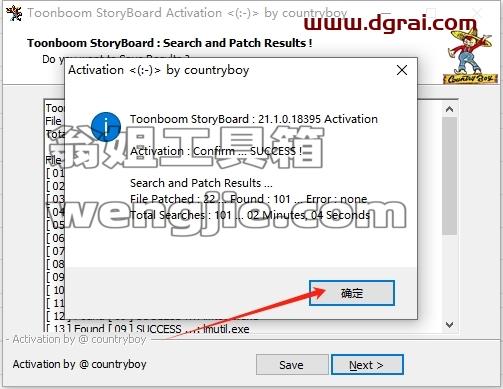Click the app icon in main title bar

pyautogui.click(x=14, y=13)
